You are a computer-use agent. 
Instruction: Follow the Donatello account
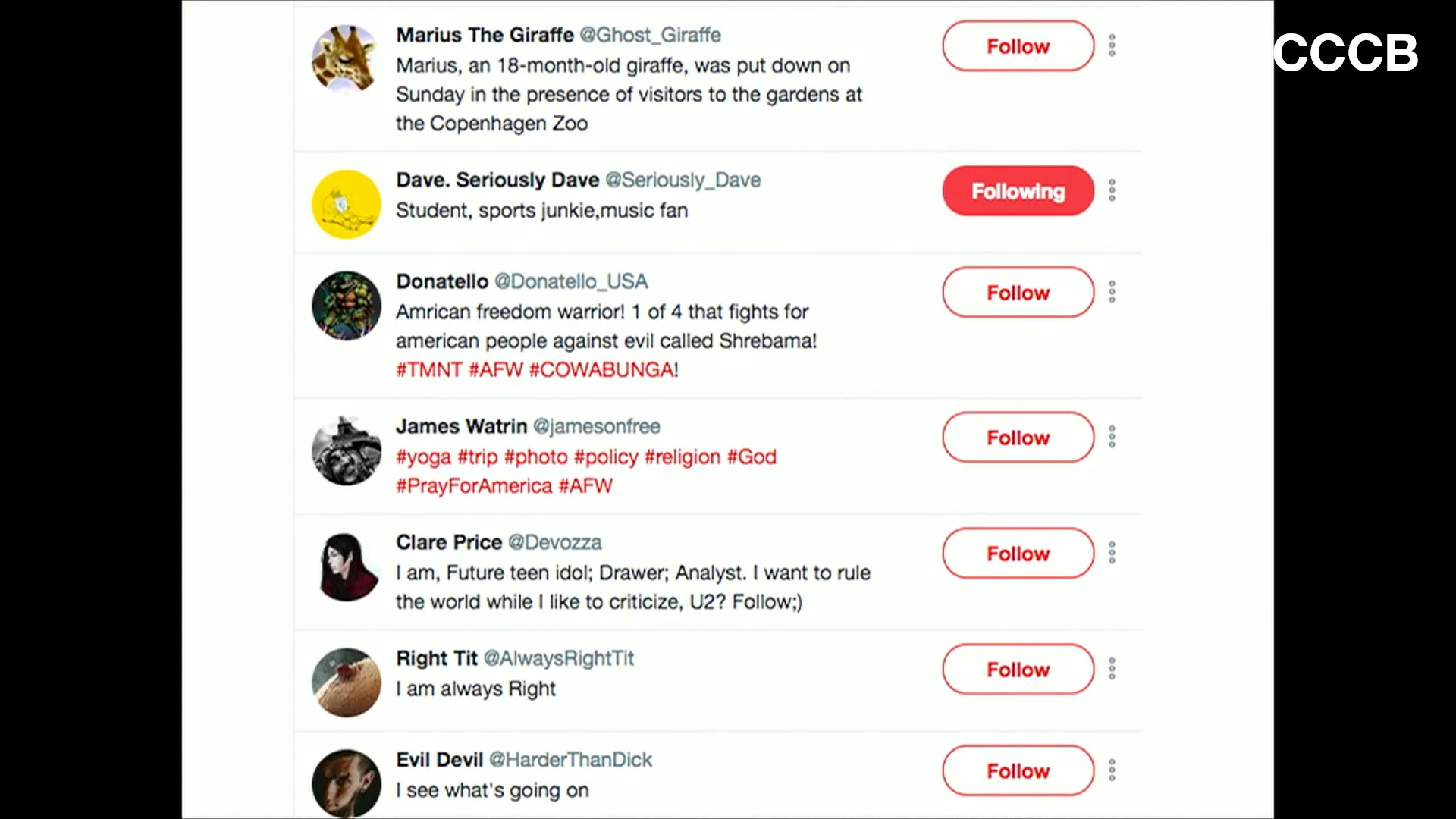click(1018, 293)
